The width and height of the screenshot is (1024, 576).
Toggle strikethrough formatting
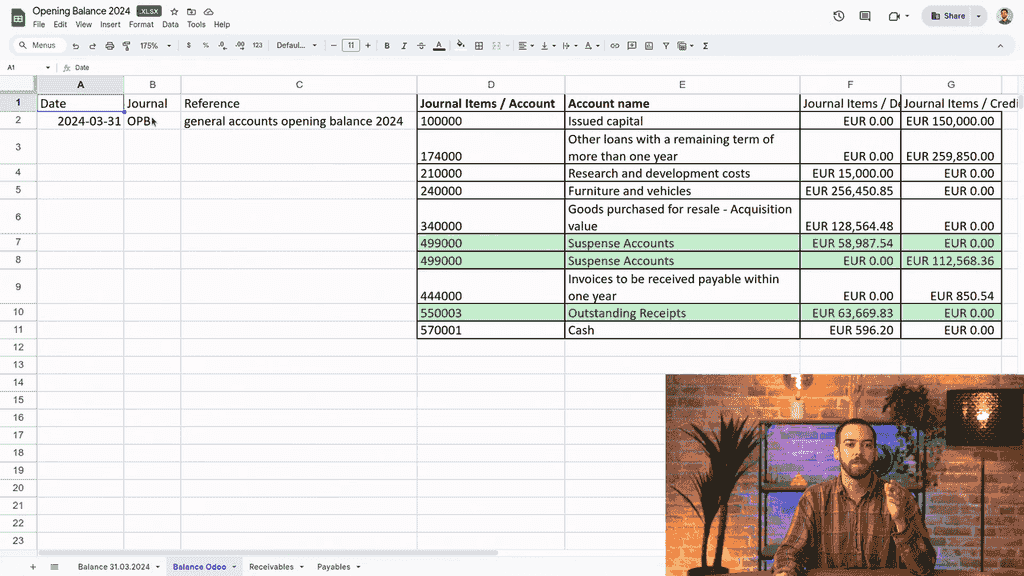[421, 46]
